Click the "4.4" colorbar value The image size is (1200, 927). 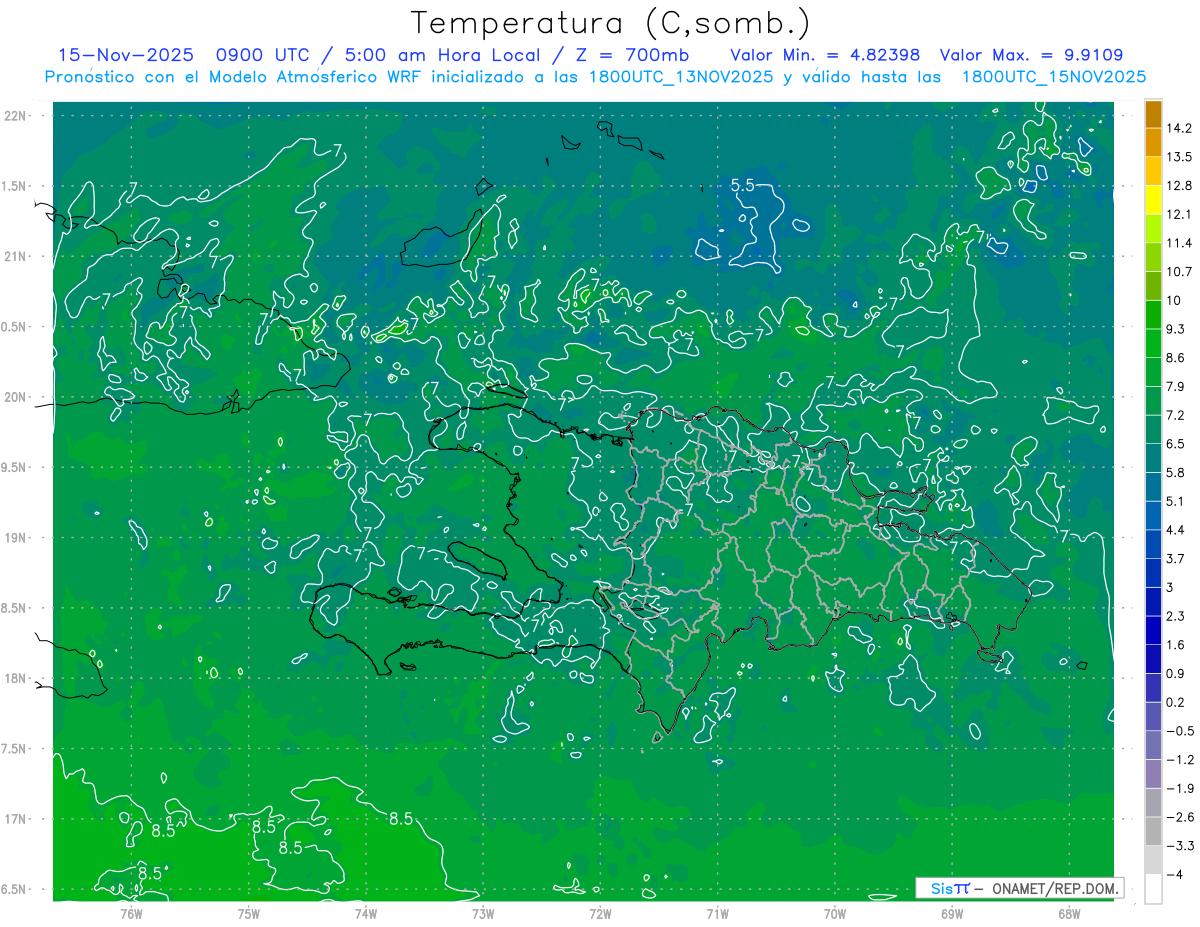(x=1176, y=530)
